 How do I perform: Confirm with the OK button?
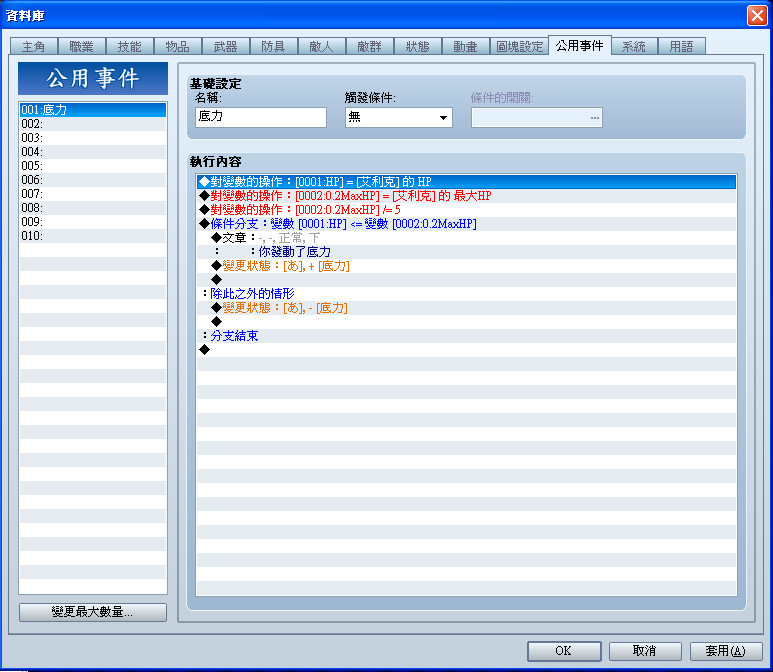point(564,651)
